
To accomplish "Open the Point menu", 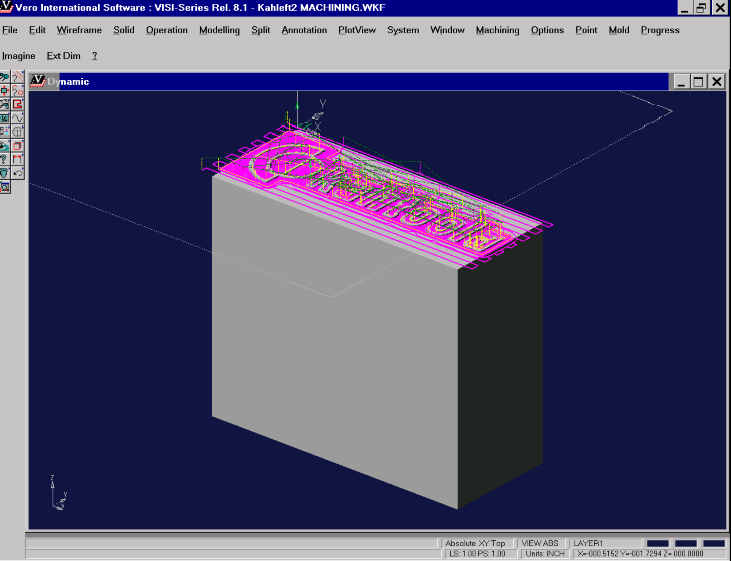I will pos(586,30).
